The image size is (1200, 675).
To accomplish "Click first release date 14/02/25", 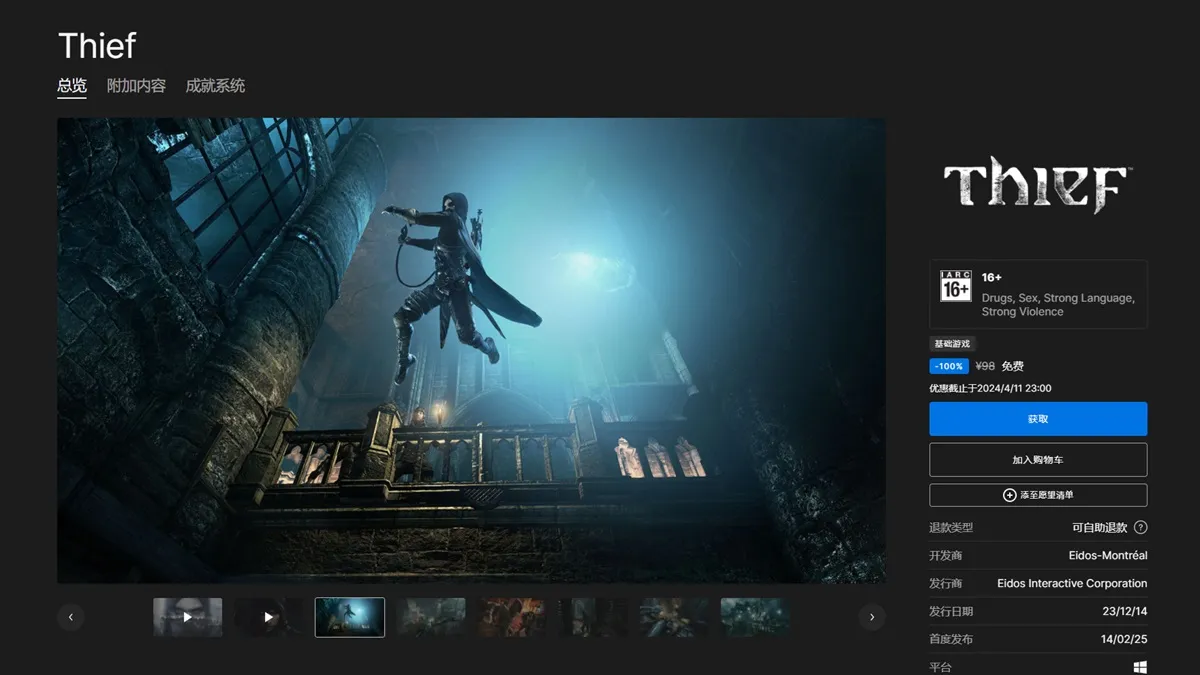I will pyautogui.click(x=1122, y=639).
